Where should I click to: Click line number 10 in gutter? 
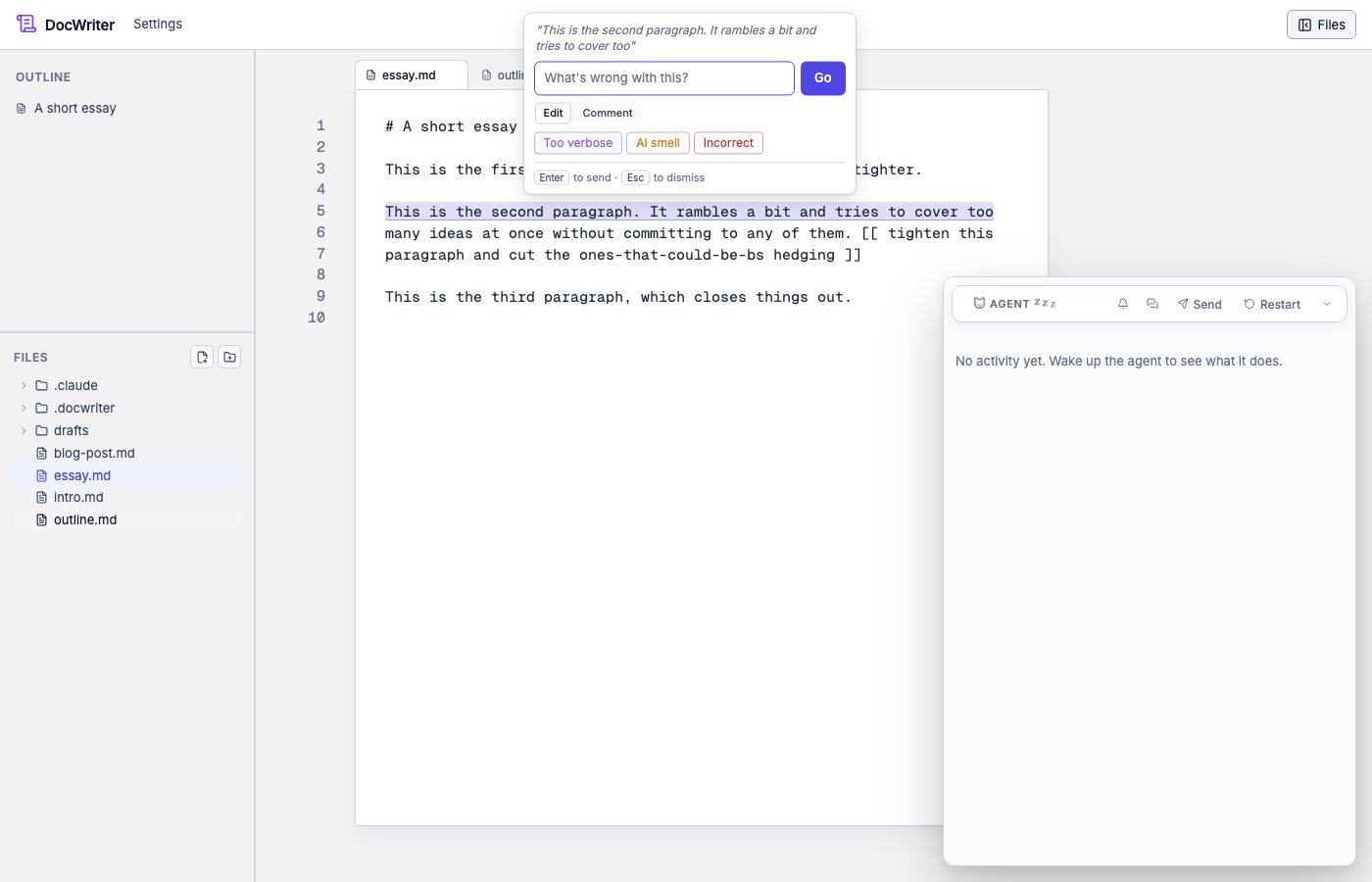tap(317, 318)
